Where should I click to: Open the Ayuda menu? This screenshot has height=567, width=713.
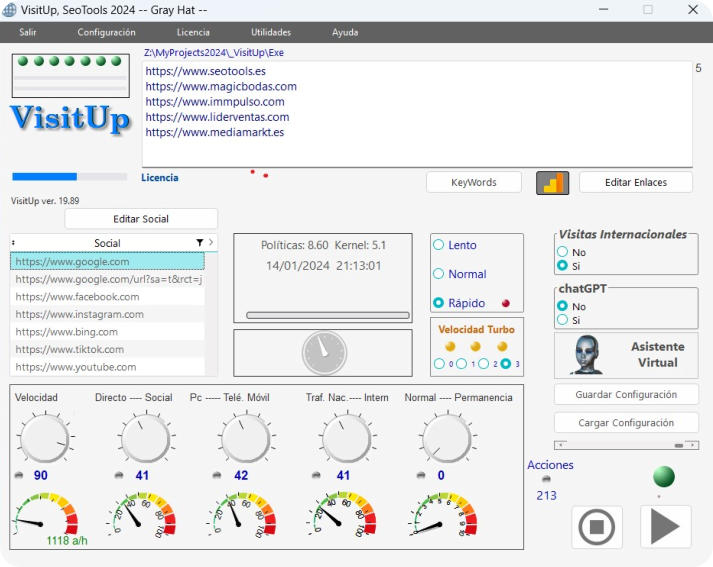[345, 32]
